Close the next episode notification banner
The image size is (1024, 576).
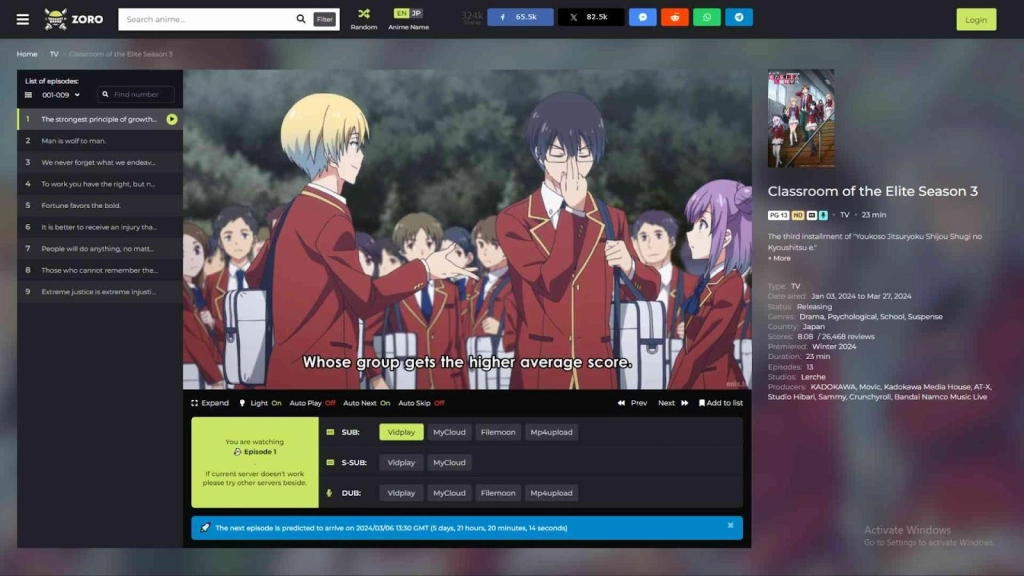pyautogui.click(x=730, y=526)
